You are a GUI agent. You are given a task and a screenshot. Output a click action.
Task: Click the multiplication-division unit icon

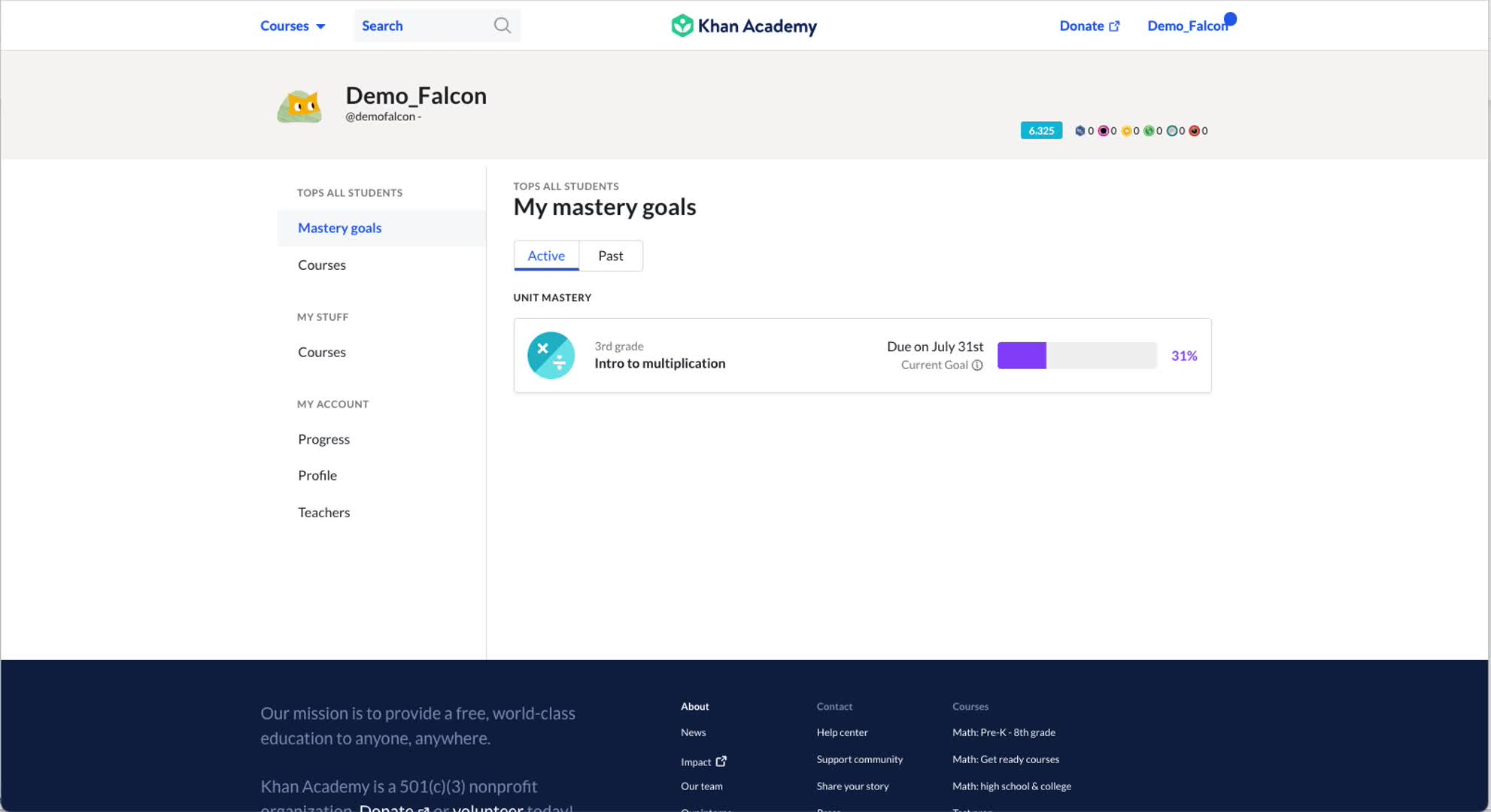[x=551, y=355]
